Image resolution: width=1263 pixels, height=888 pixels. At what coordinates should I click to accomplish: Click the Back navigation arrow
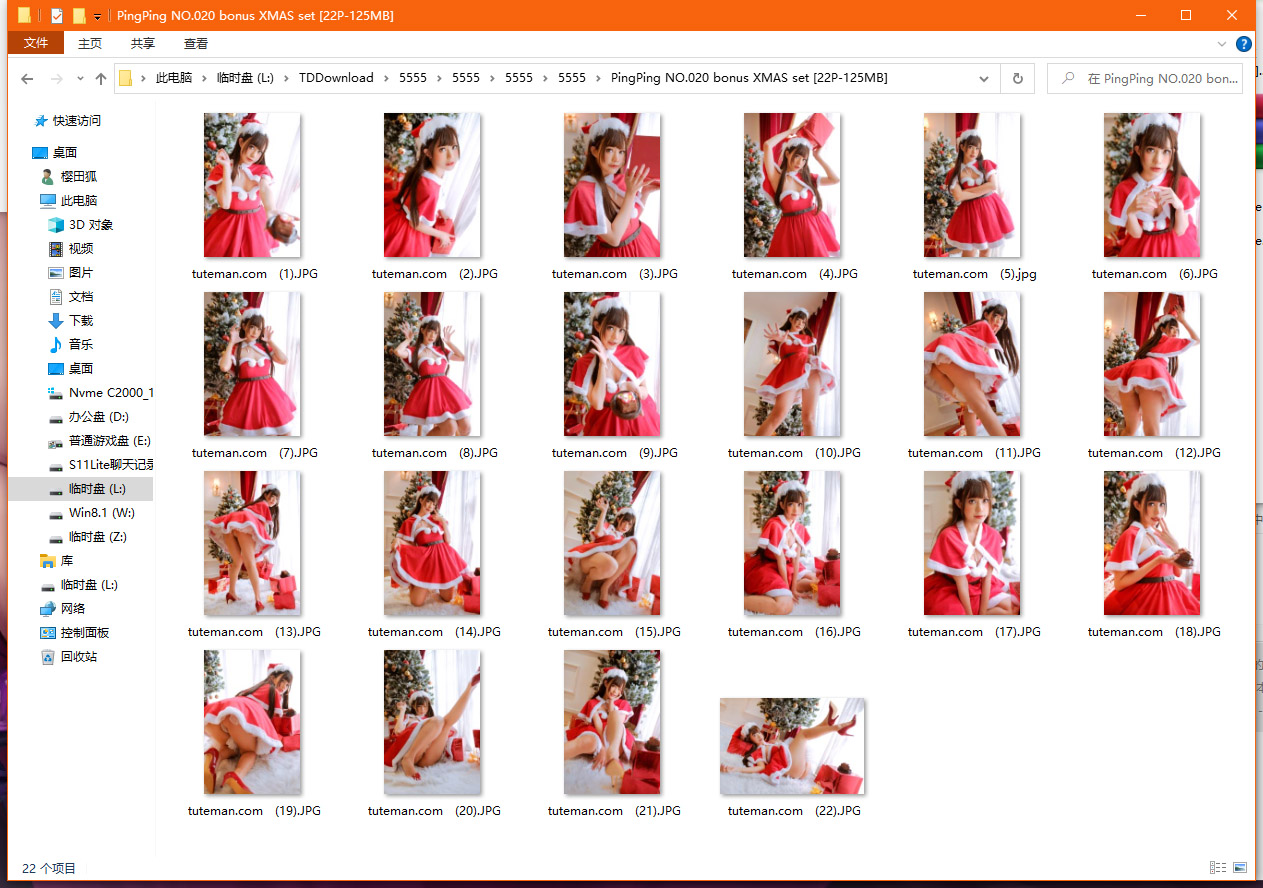pos(27,79)
